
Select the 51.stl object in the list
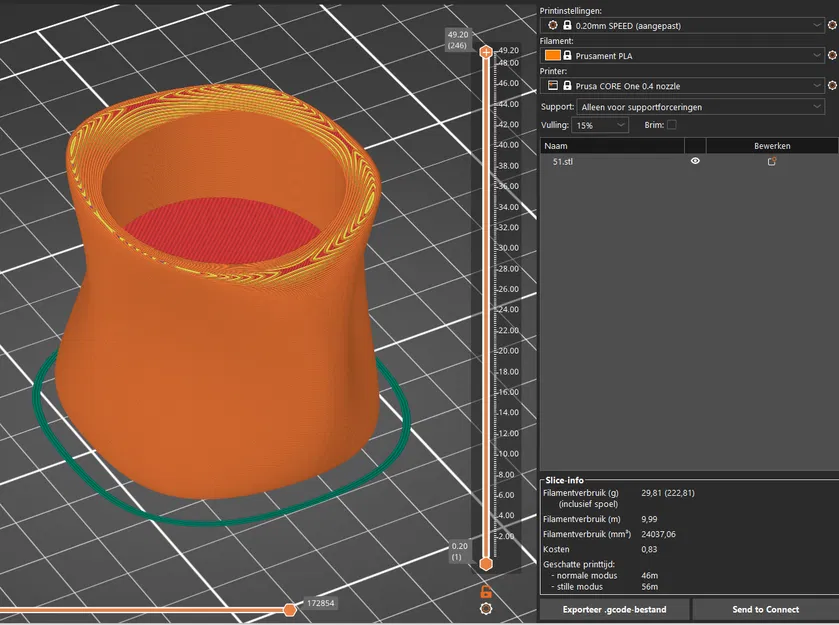pyautogui.click(x=566, y=161)
